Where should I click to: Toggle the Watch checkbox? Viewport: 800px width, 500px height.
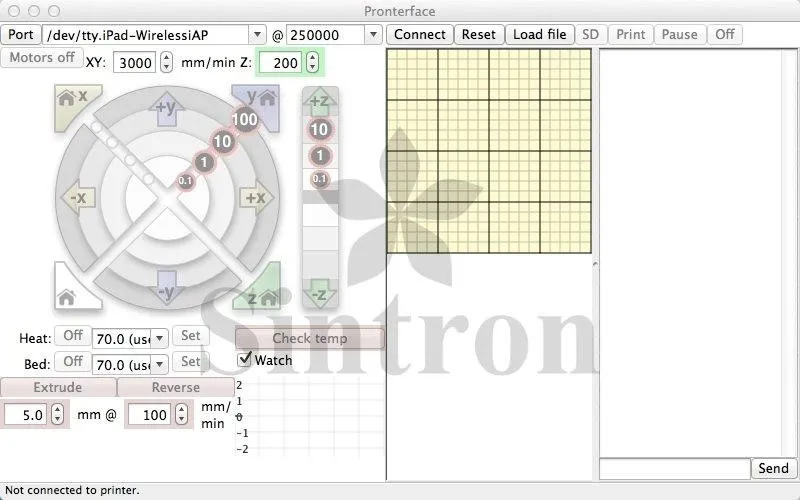click(245, 360)
